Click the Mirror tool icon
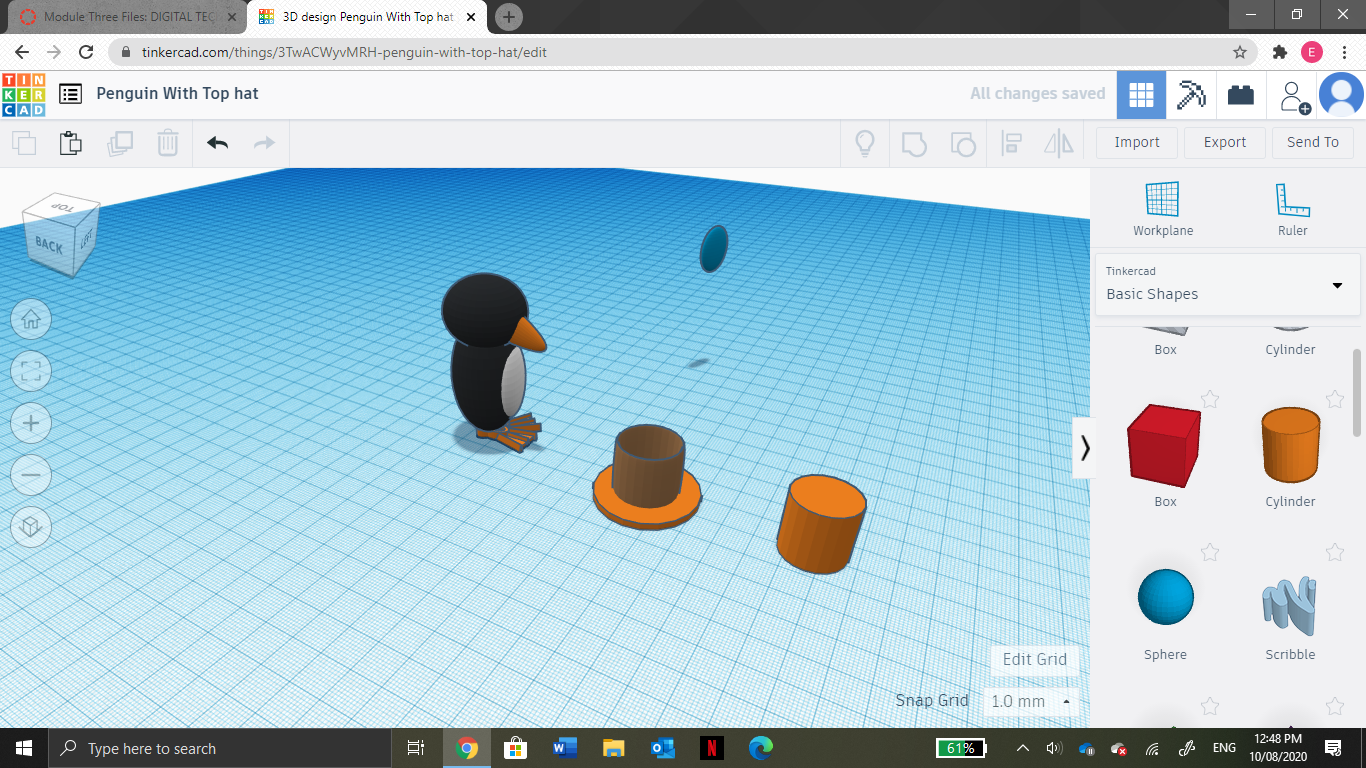The width and height of the screenshot is (1366, 768). pos(1059,143)
